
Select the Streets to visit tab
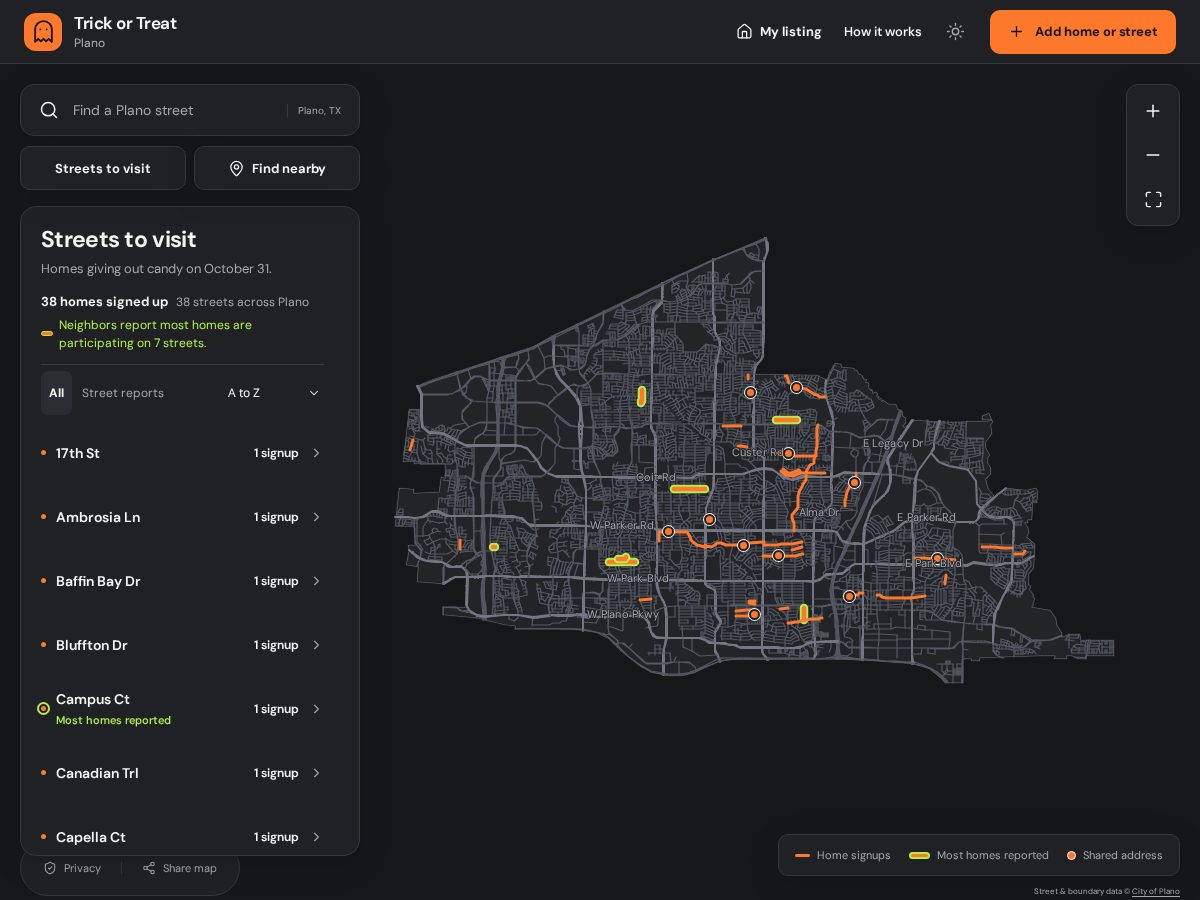(x=103, y=168)
